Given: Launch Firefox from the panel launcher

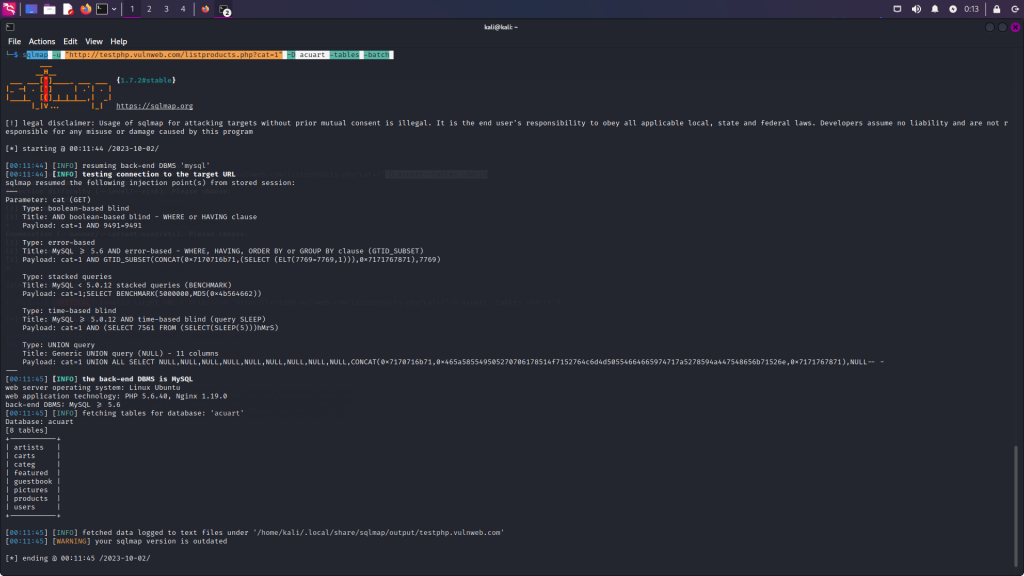Looking at the screenshot, I should point(86,9).
